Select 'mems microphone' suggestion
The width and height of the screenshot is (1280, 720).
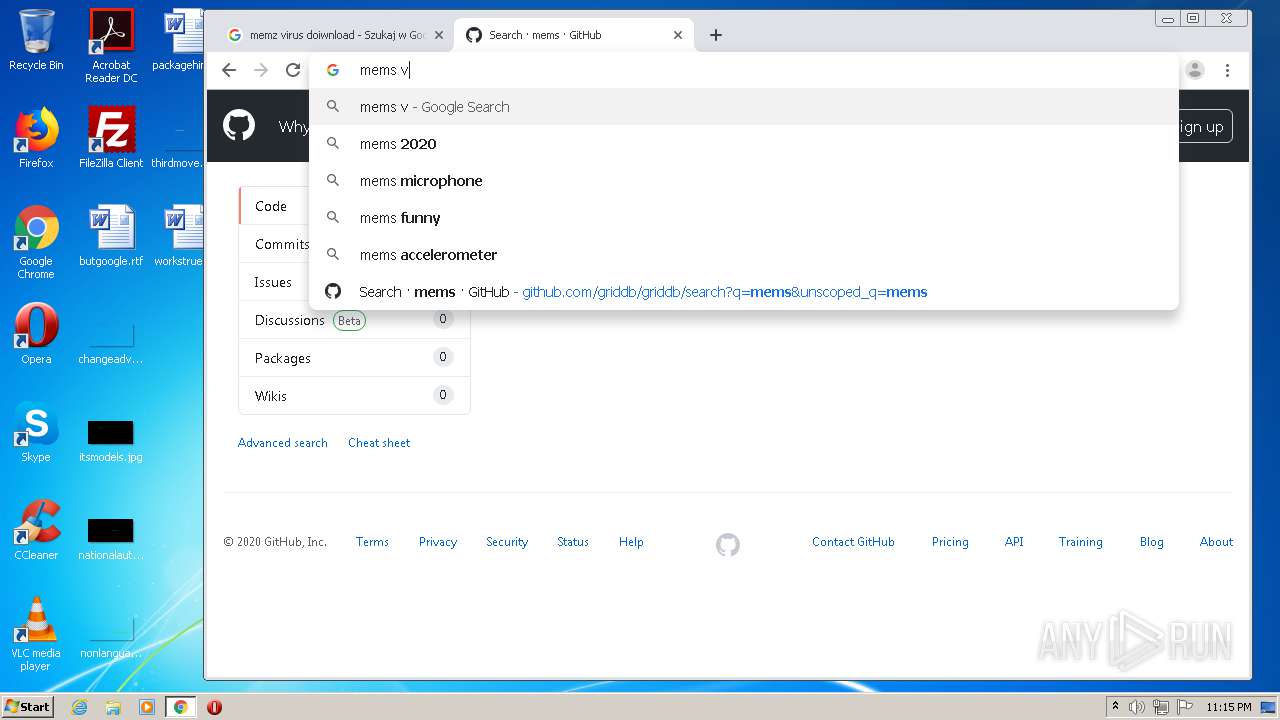pyautogui.click(x=744, y=181)
